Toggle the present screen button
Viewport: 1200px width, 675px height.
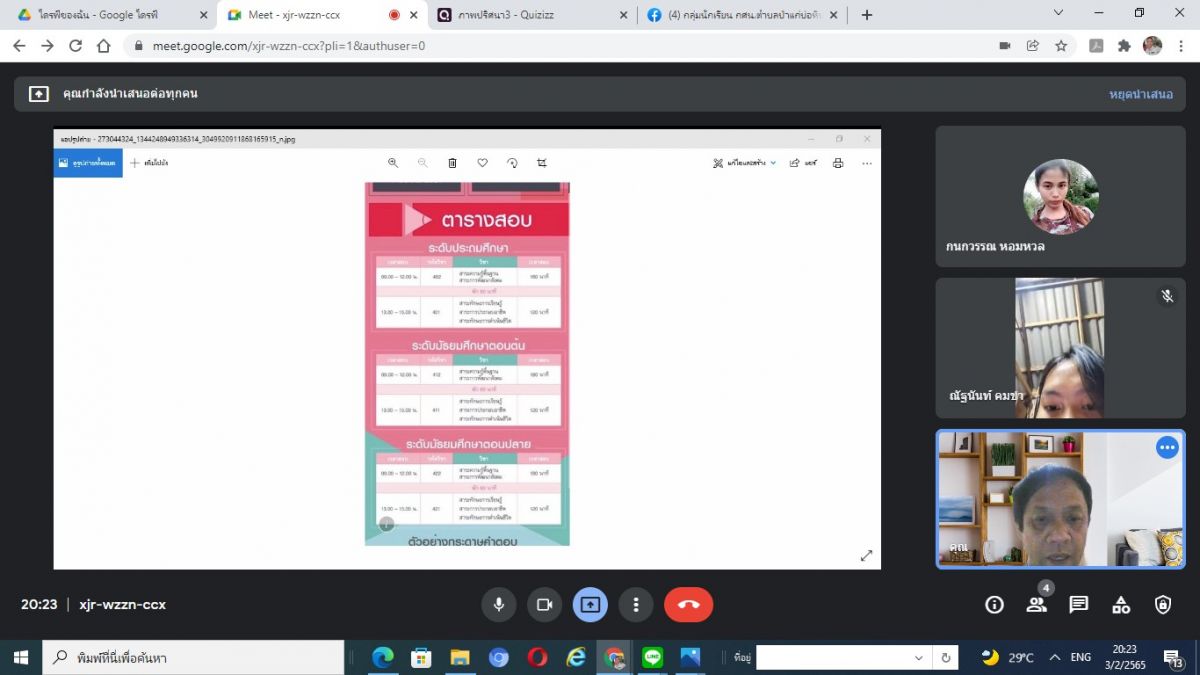click(590, 604)
